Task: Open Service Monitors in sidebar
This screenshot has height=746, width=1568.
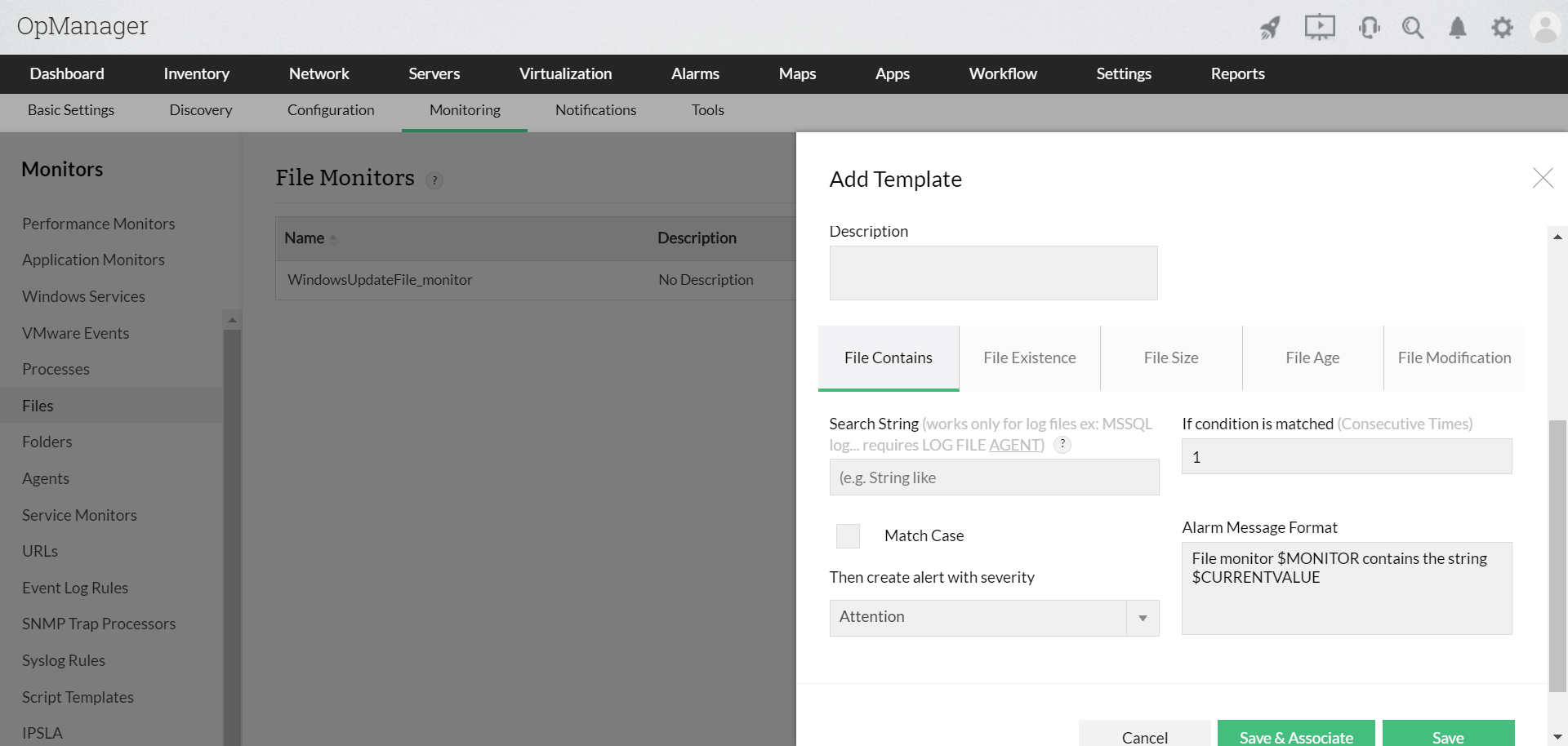Action: click(79, 515)
